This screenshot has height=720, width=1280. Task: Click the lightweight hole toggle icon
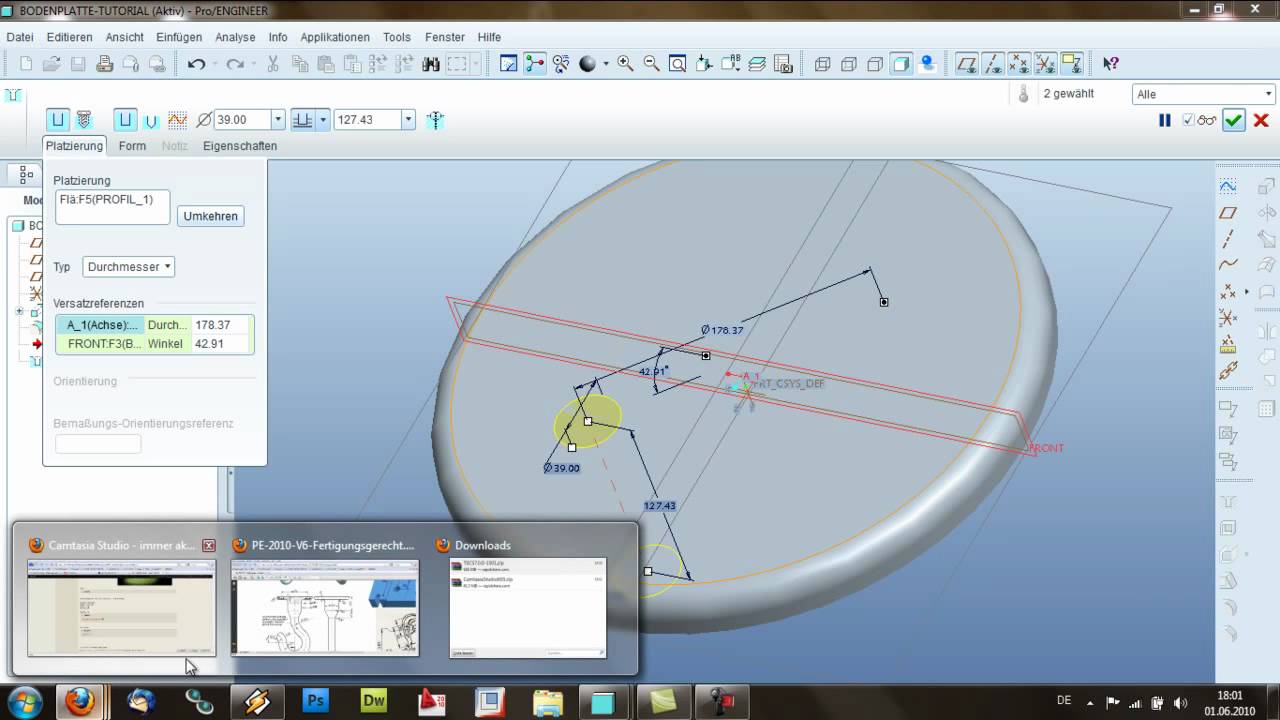(434, 120)
